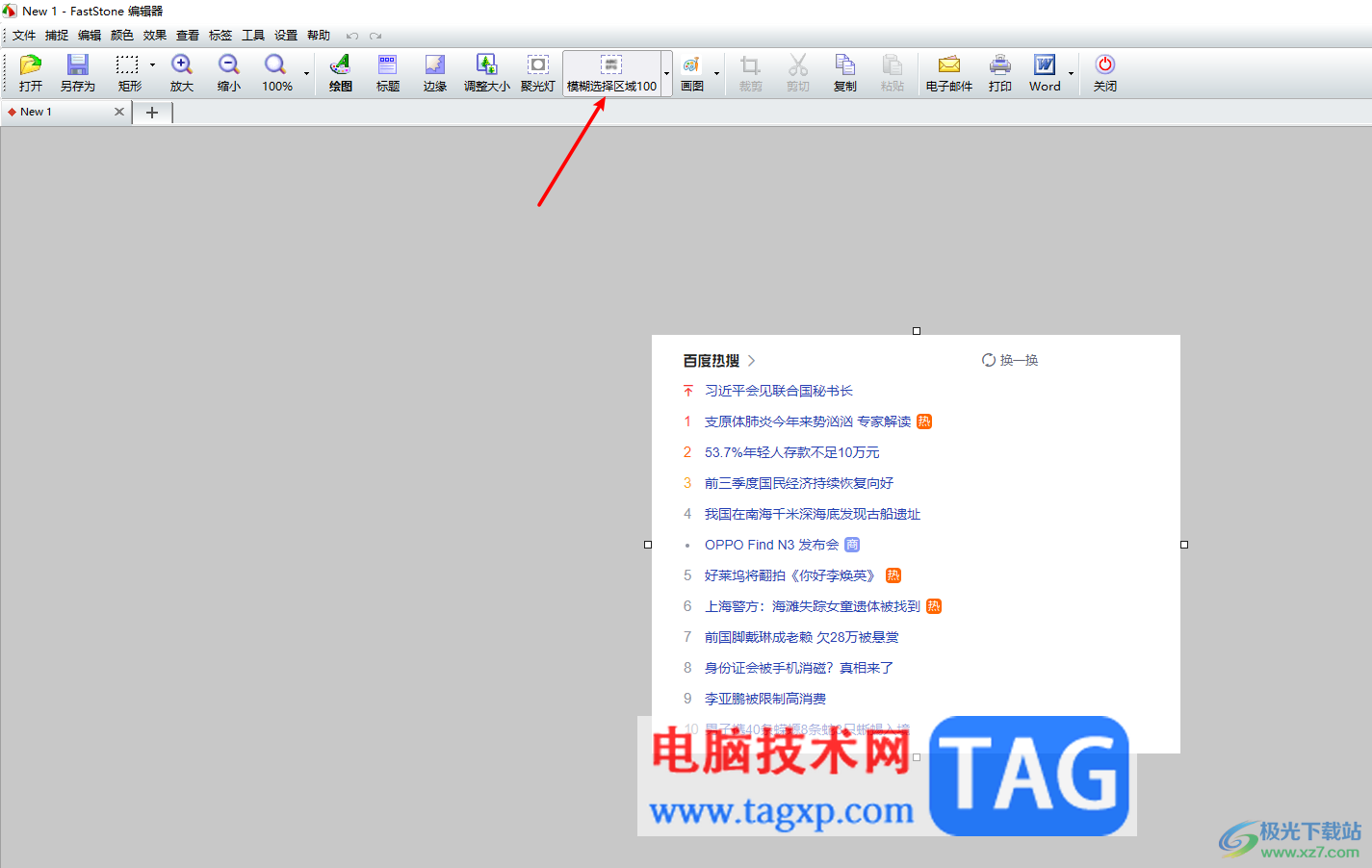Click the 习近平会见联合国秘书长 line

click(779, 391)
